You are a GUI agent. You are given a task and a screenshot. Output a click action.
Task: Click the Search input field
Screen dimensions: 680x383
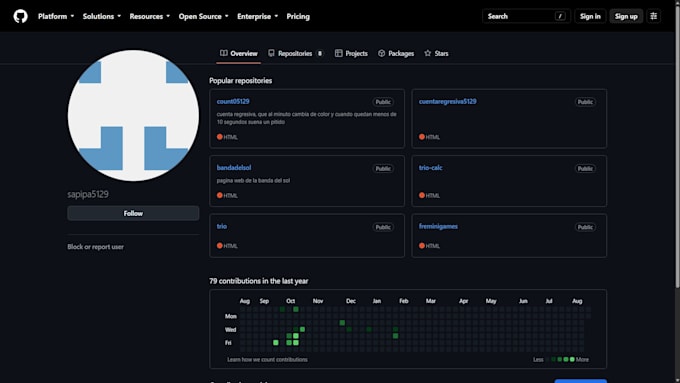526,16
